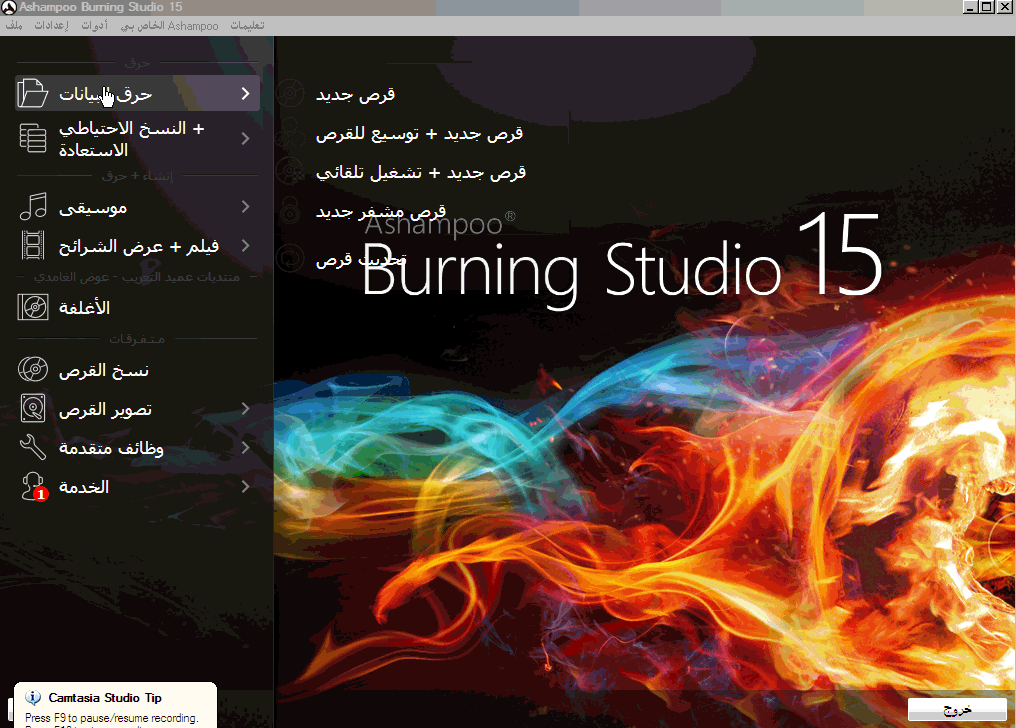Image resolution: width=1016 pixels, height=728 pixels.
Task: Expand the chevron beside تصوير القرص
Action: [245, 409]
